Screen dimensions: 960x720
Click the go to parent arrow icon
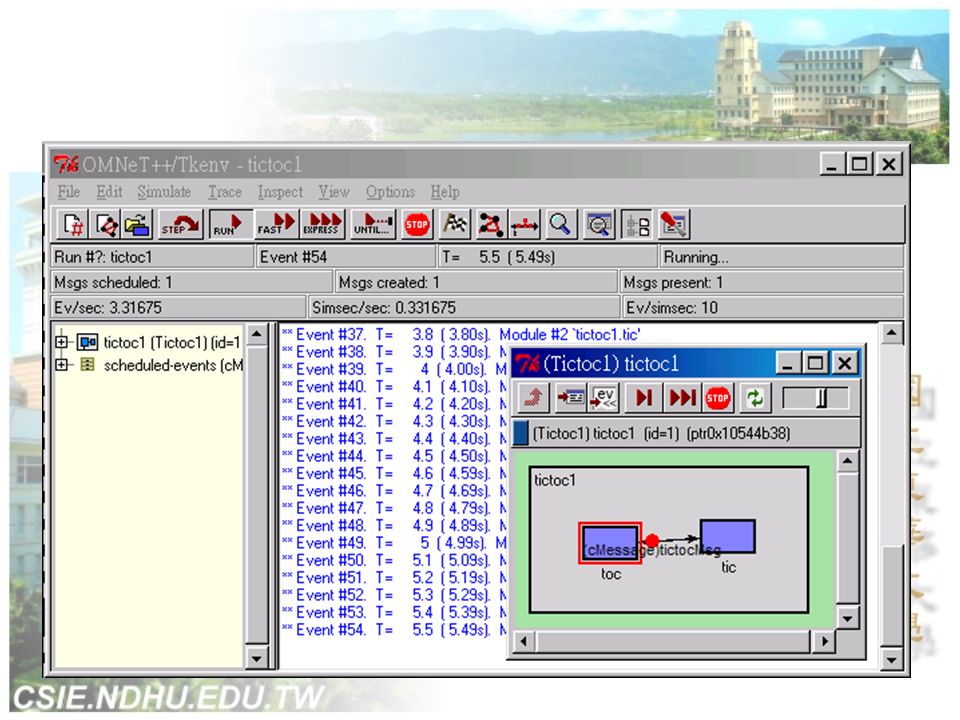point(534,399)
